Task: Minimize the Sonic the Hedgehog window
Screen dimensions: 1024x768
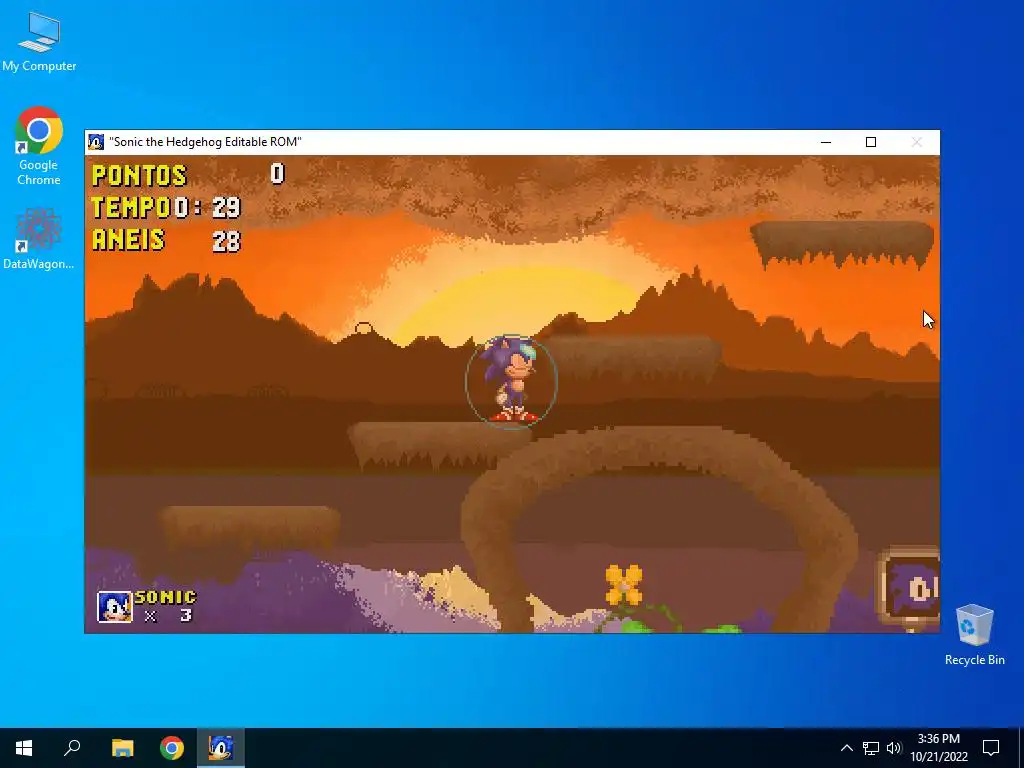Action: tap(826, 142)
